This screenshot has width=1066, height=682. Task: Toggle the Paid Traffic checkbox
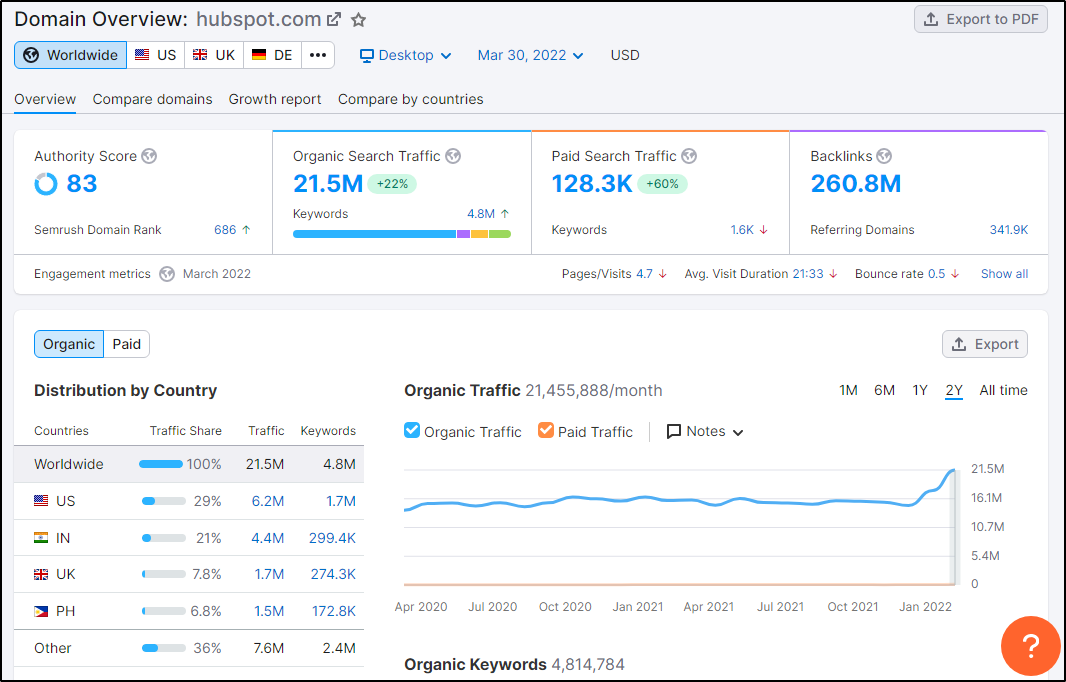point(546,431)
